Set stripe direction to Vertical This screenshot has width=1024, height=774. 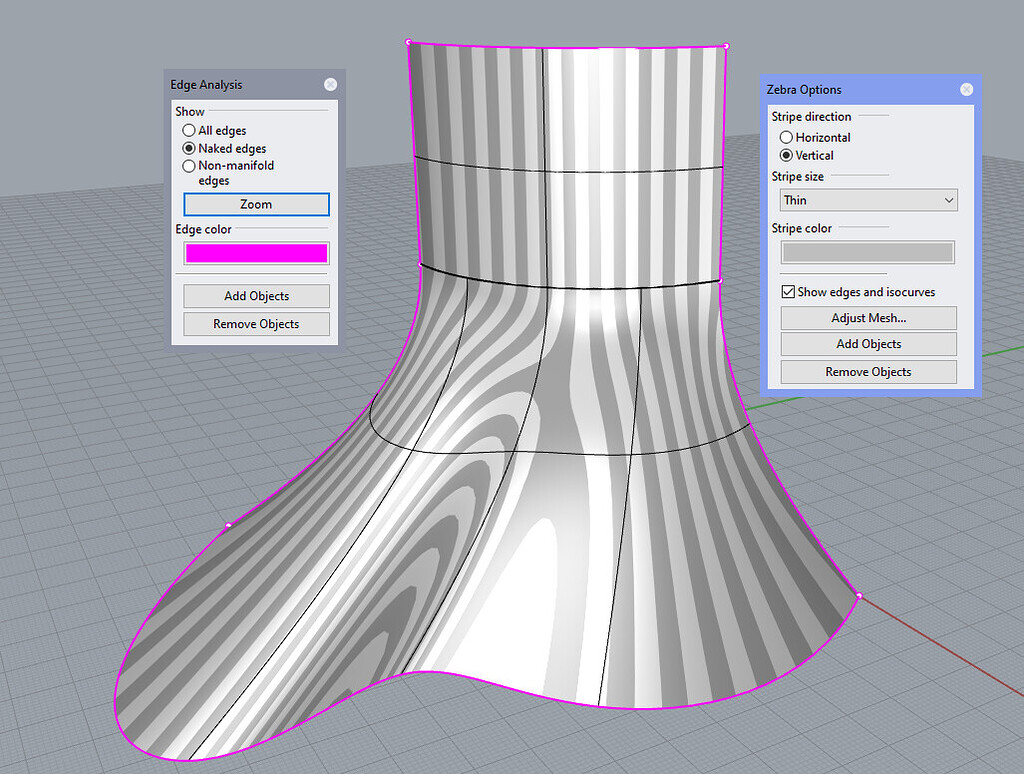pos(787,155)
